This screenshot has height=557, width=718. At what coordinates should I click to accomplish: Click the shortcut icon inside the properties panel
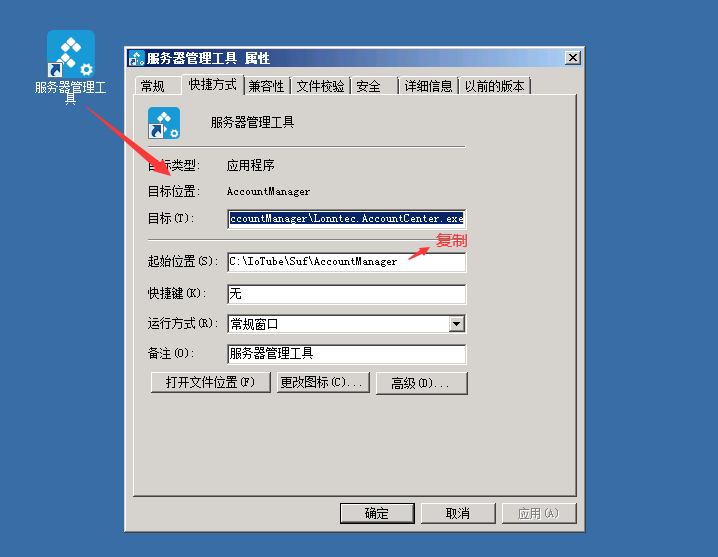click(164, 123)
